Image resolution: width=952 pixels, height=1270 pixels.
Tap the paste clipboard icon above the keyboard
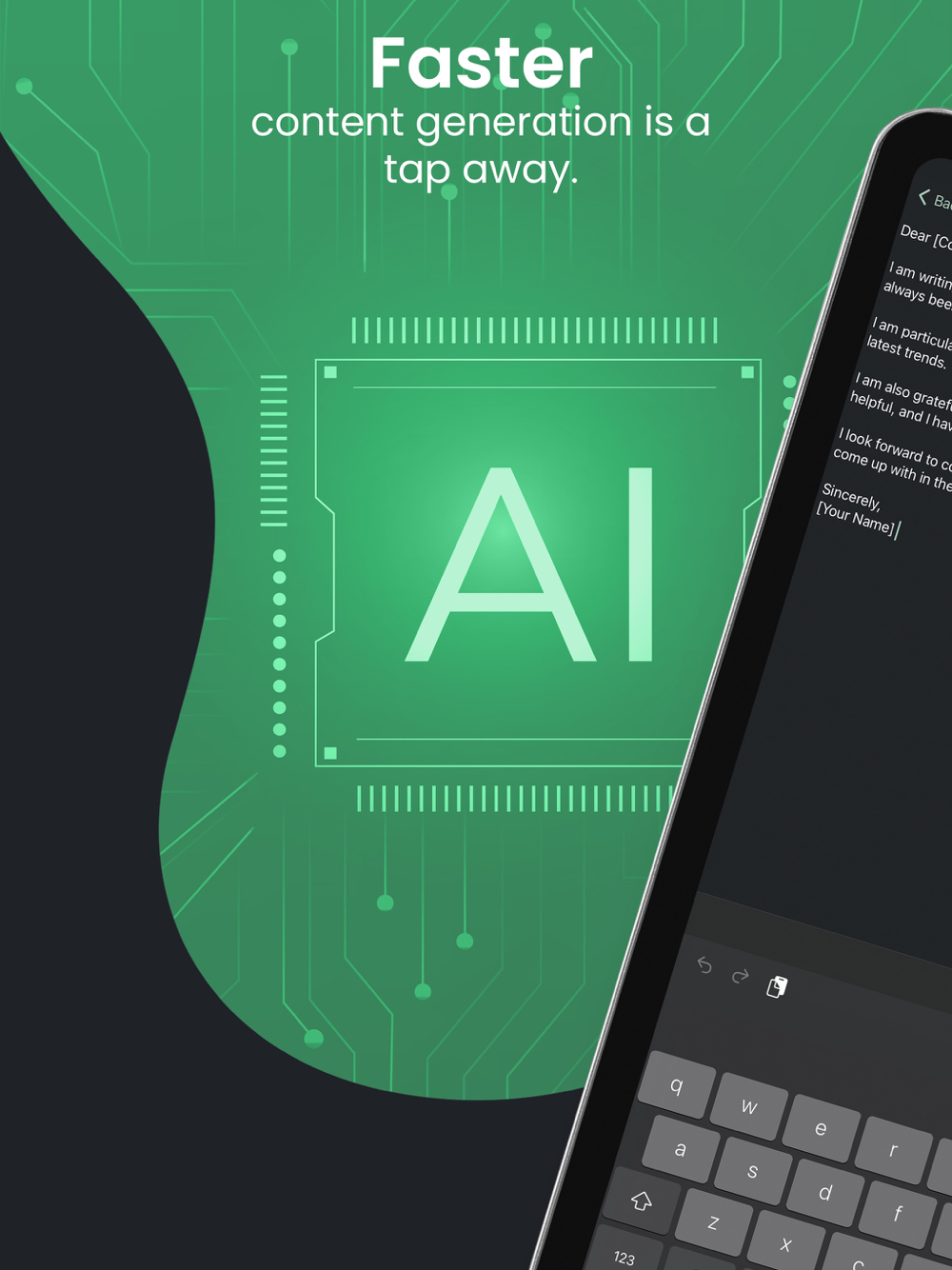click(x=777, y=987)
